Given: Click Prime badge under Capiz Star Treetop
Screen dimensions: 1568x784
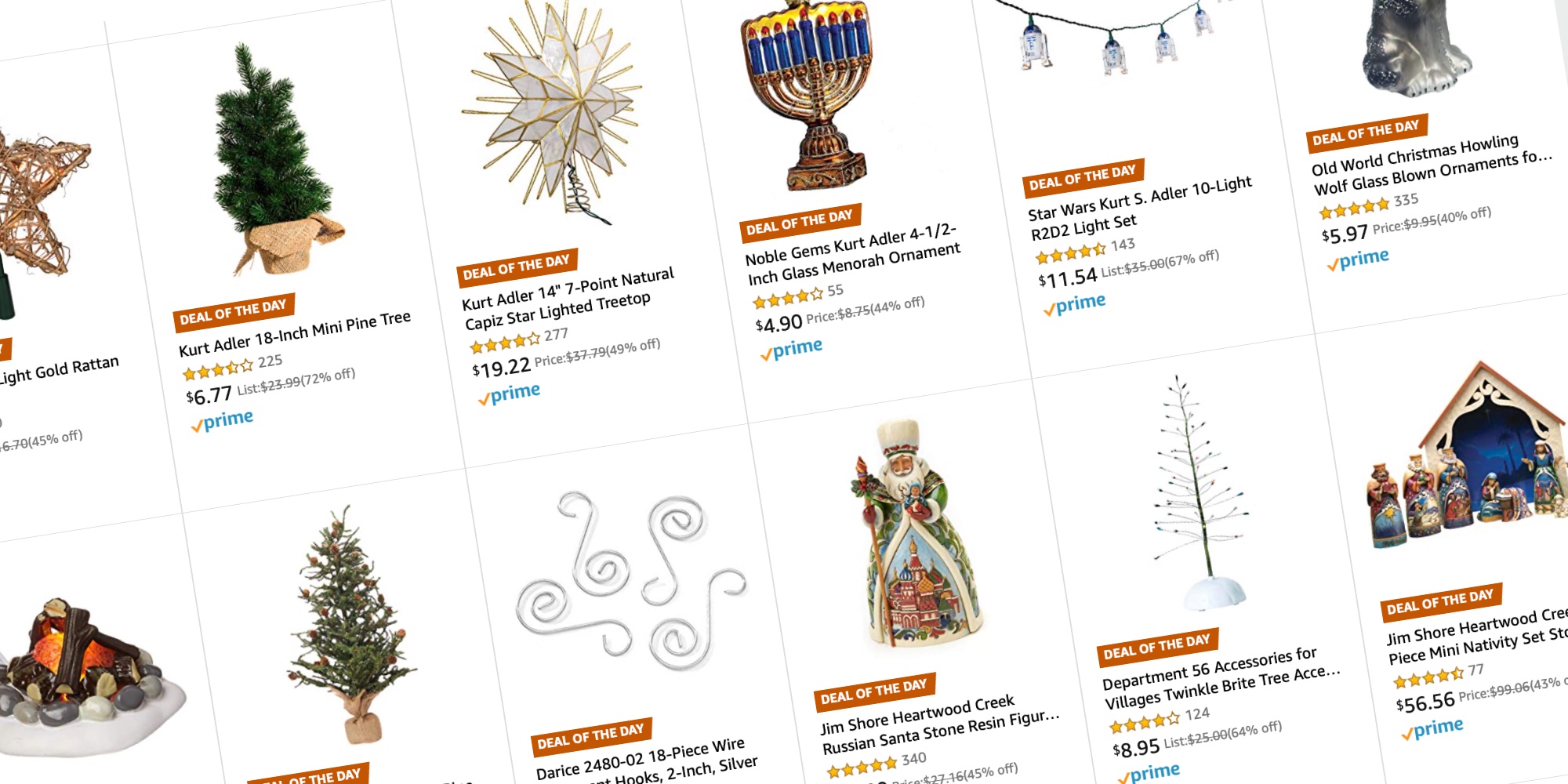Looking at the screenshot, I should tap(510, 394).
